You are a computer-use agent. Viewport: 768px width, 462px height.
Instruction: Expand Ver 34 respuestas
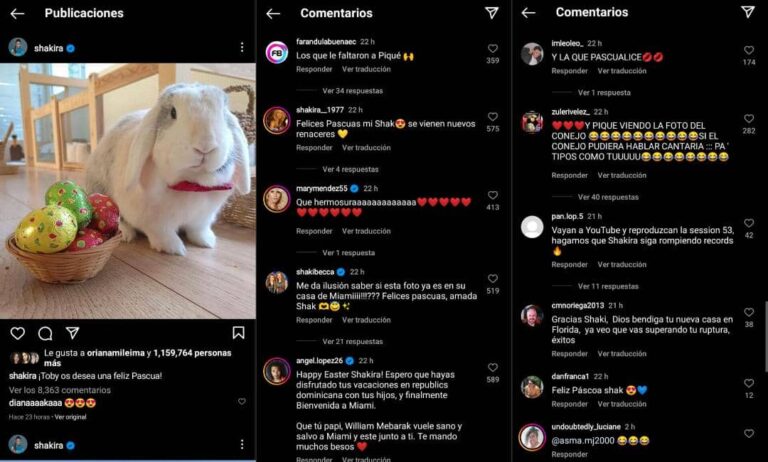point(353,91)
